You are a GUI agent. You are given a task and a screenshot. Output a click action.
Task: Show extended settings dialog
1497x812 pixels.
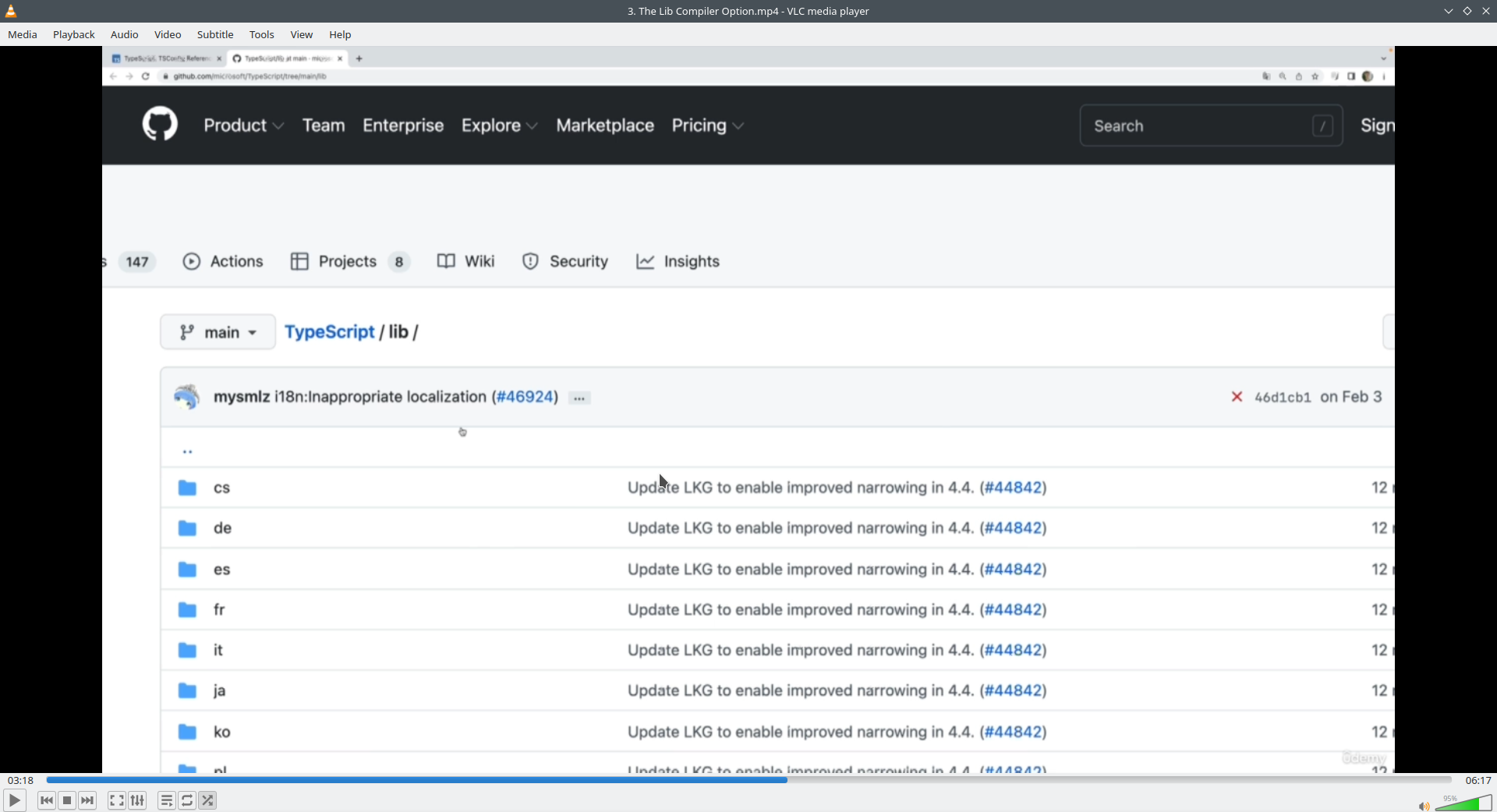[x=137, y=800]
